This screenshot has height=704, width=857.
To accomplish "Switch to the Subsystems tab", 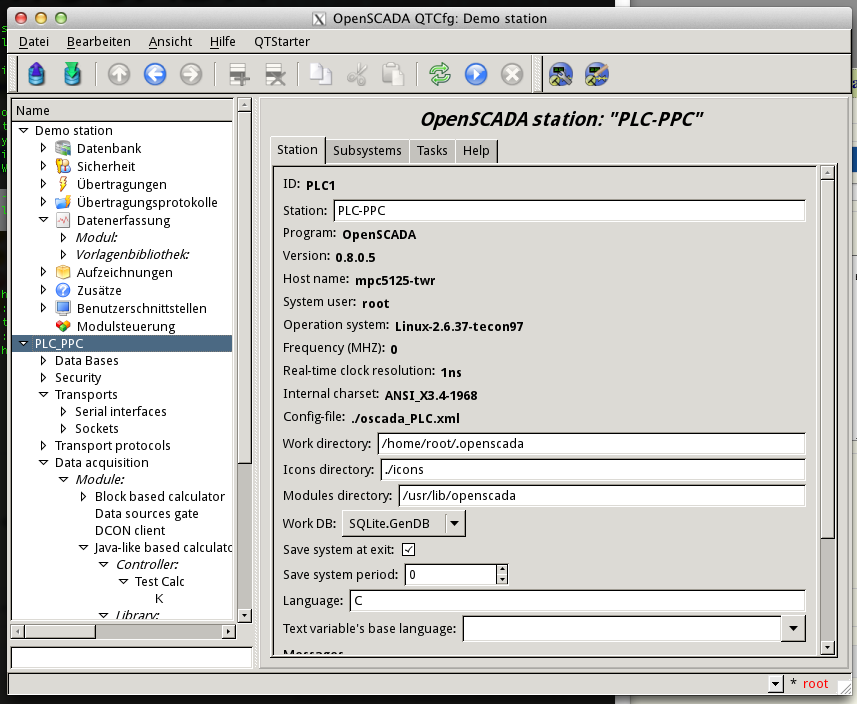I will tap(367, 150).
